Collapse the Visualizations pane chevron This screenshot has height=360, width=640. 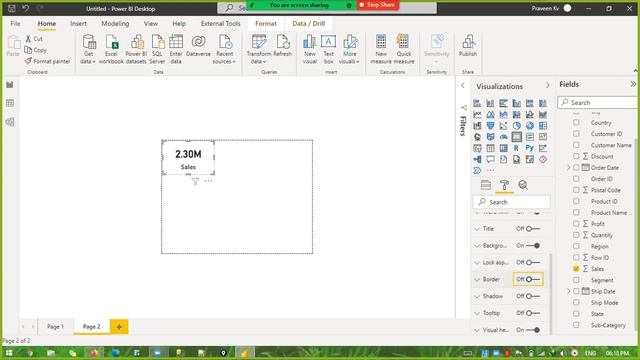click(x=547, y=86)
